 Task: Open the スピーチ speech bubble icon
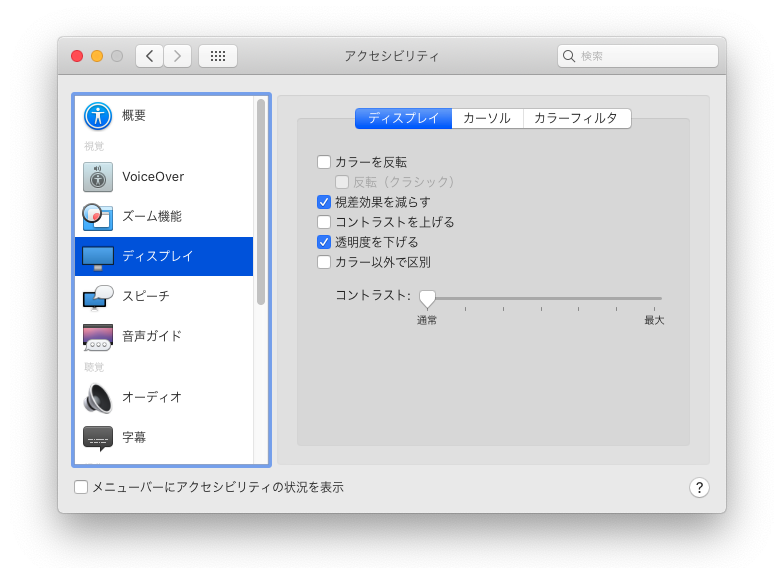pos(98,296)
